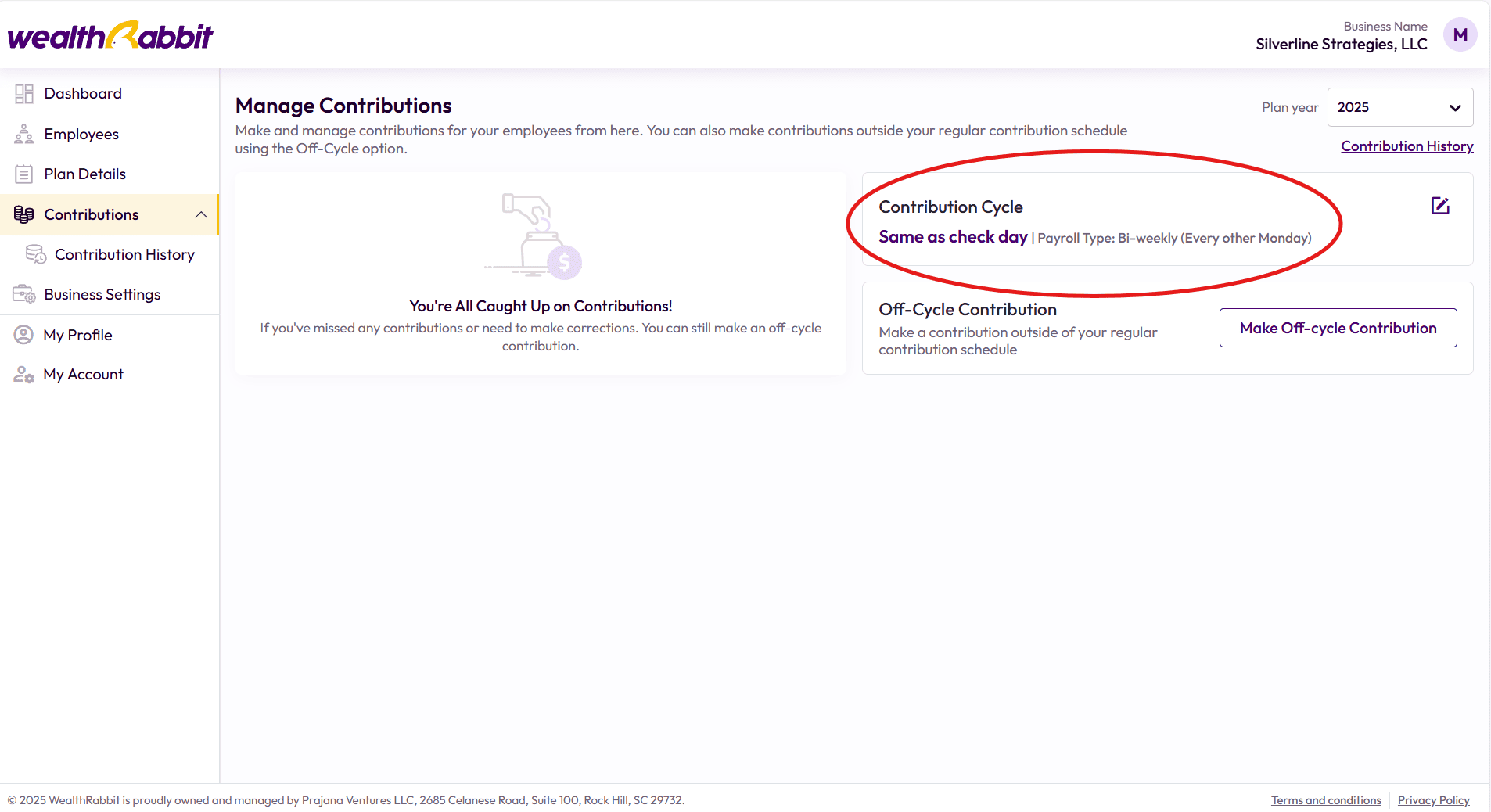Click the Employees people icon
This screenshot has height=812, width=1491.
[24, 135]
